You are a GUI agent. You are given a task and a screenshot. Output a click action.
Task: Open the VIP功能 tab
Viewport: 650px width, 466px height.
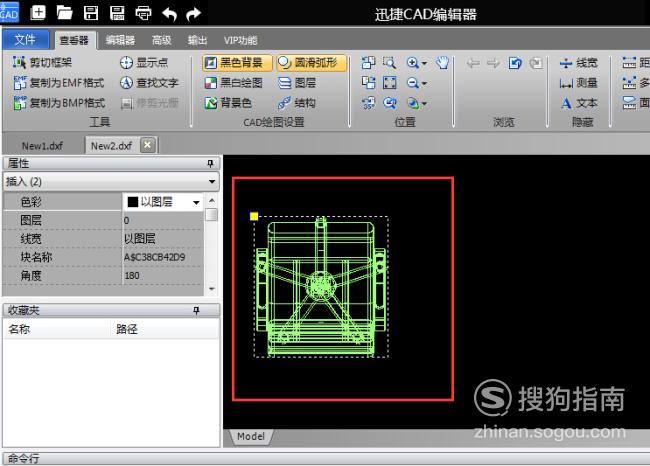[x=240, y=40]
